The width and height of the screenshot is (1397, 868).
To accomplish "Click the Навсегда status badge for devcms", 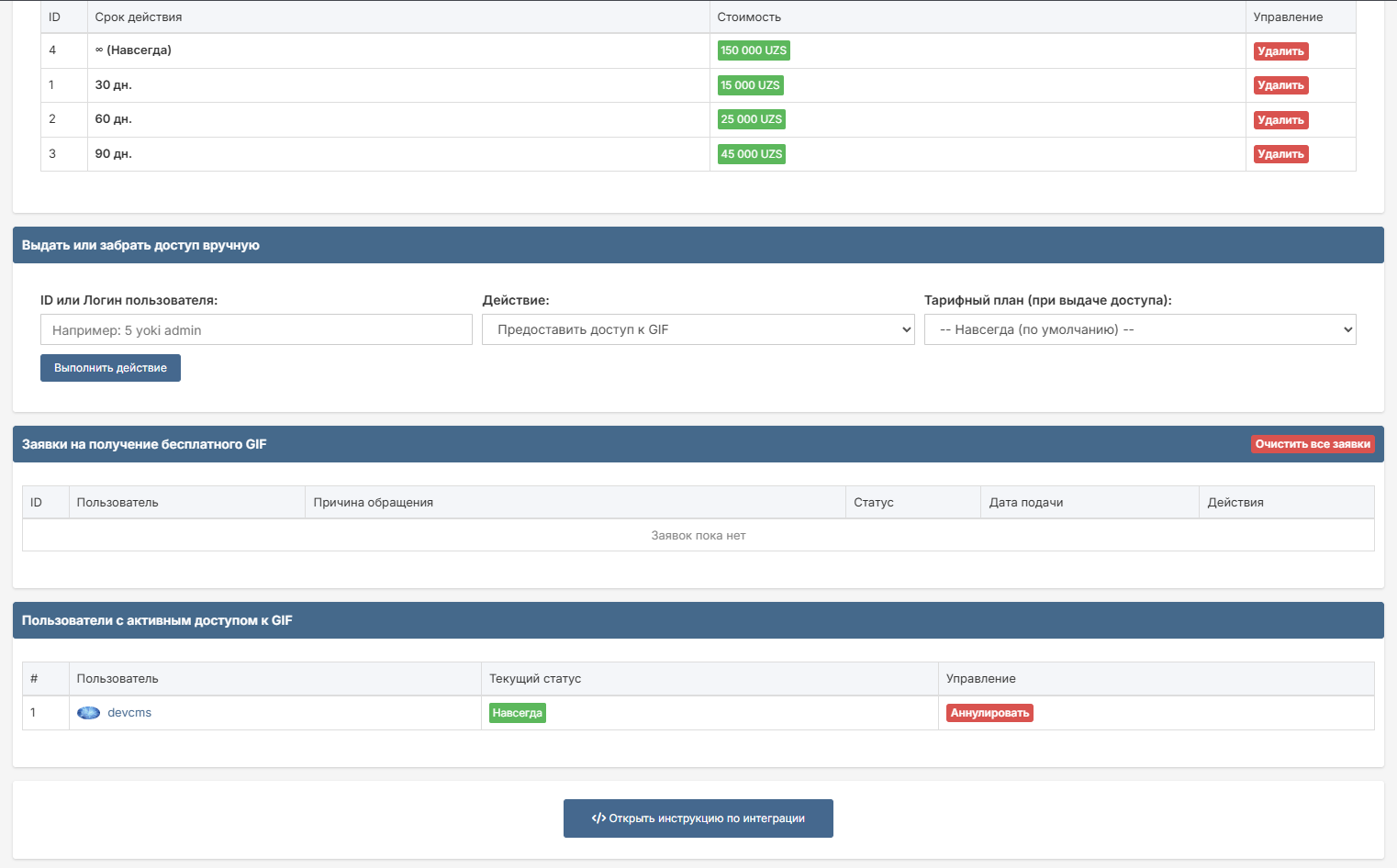I will (x=518, y=713).
